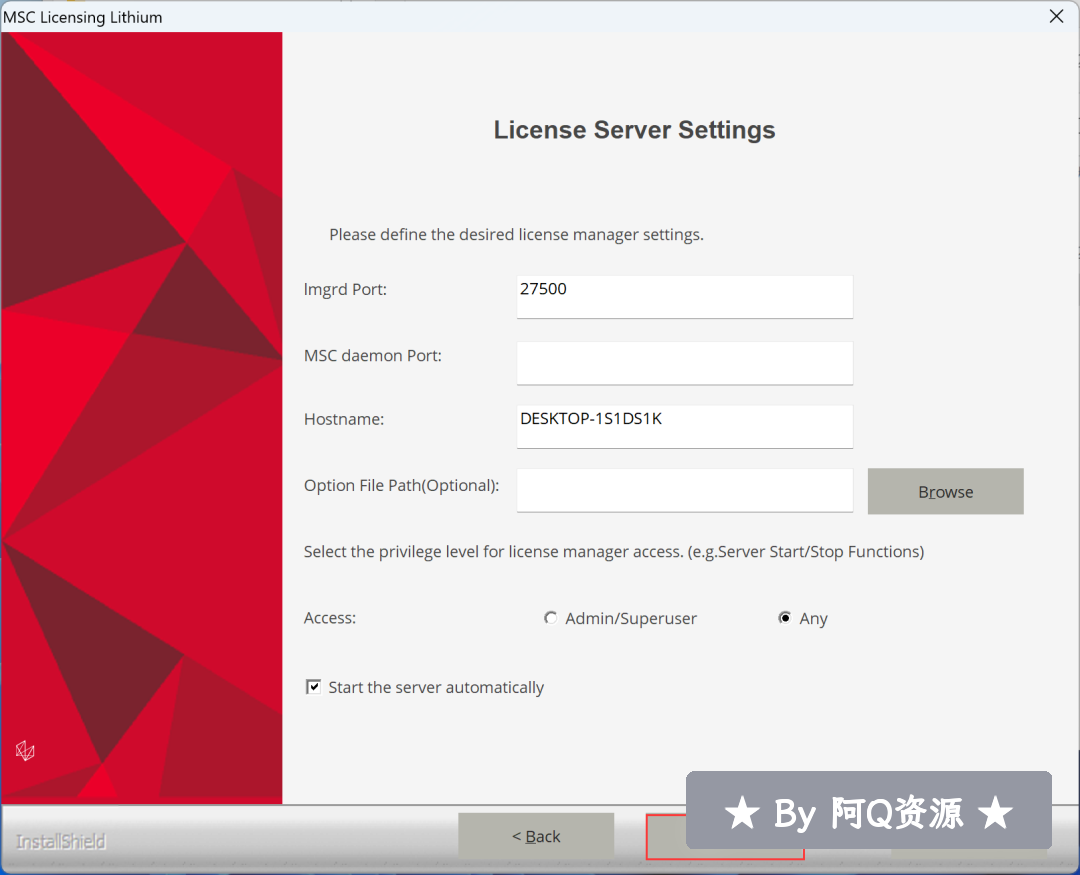Click the InstallShield text in footer
1080x875 pixels.
pyautogui.click(x=61, y=841)
